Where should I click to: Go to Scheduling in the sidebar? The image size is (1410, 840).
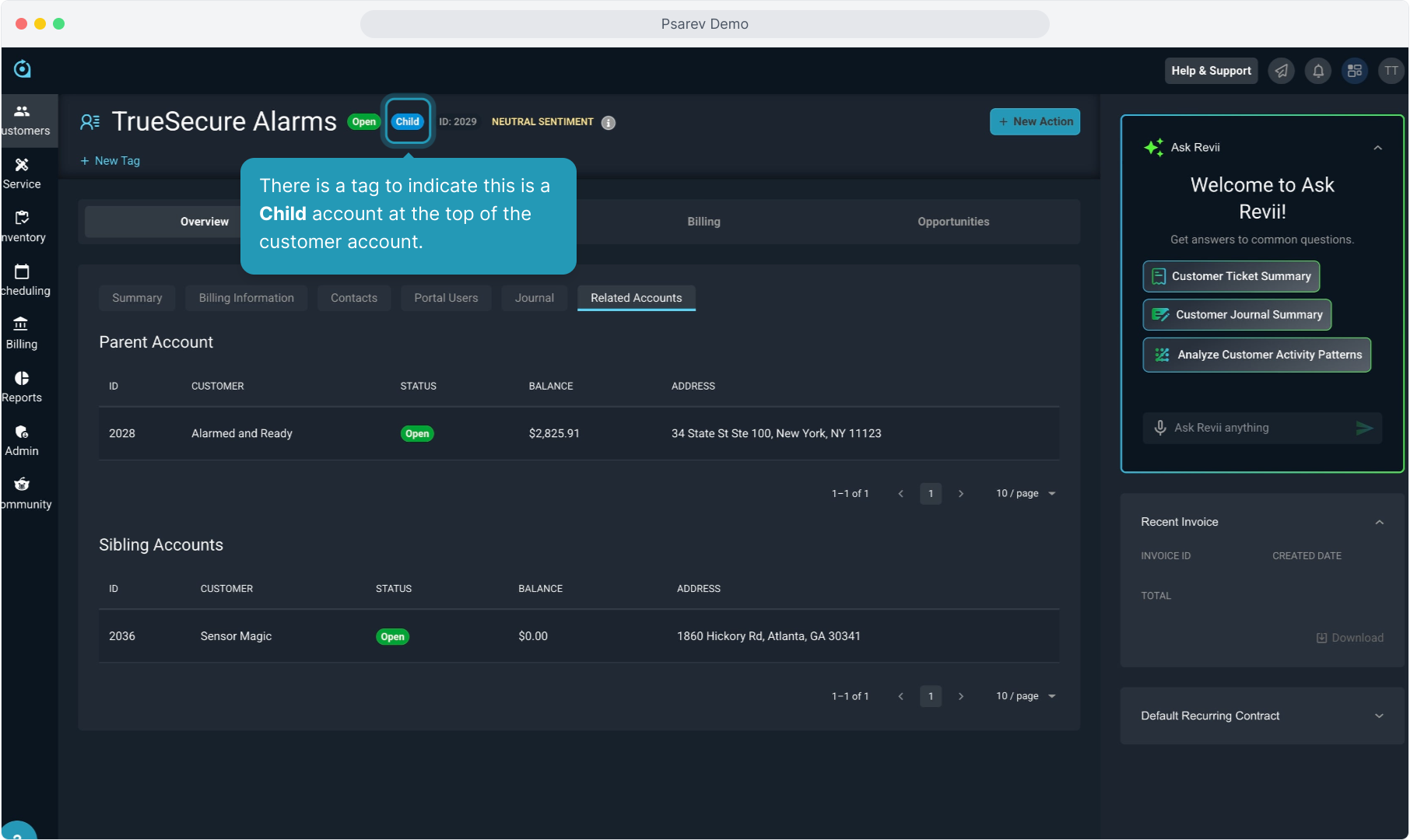[22, 279]
